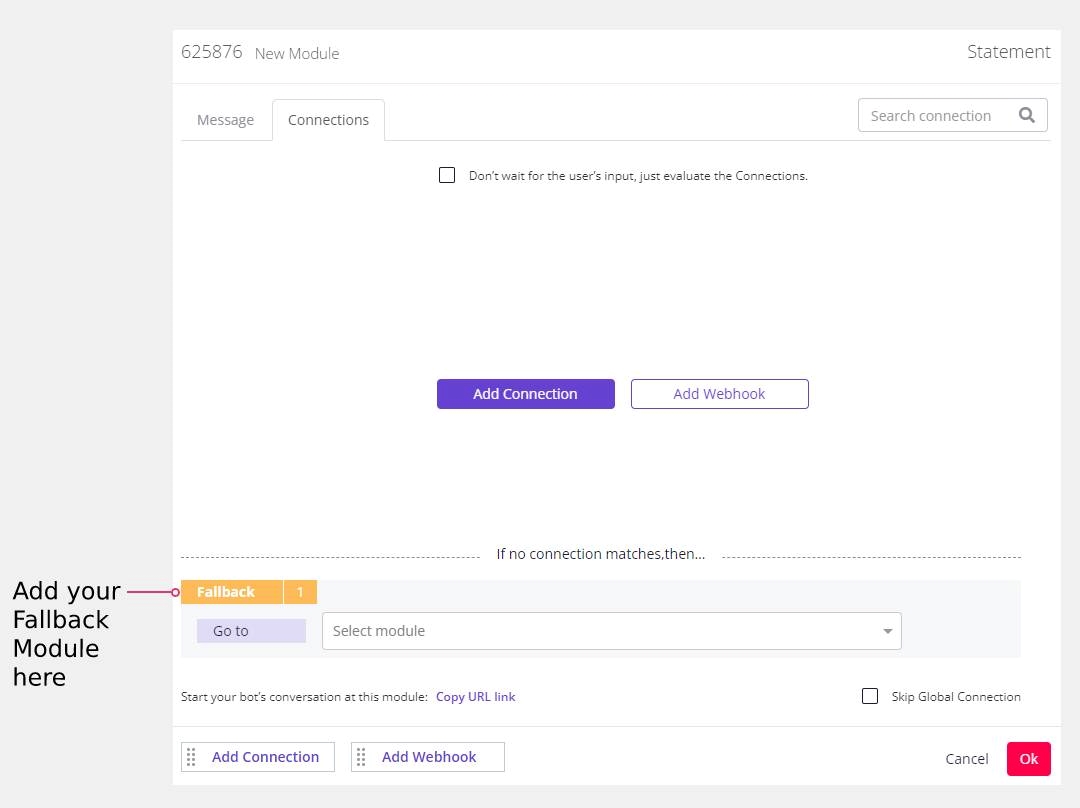Click the pink Ok button
Viewport: 1080px width, 808px height.
click(1028, 758)
